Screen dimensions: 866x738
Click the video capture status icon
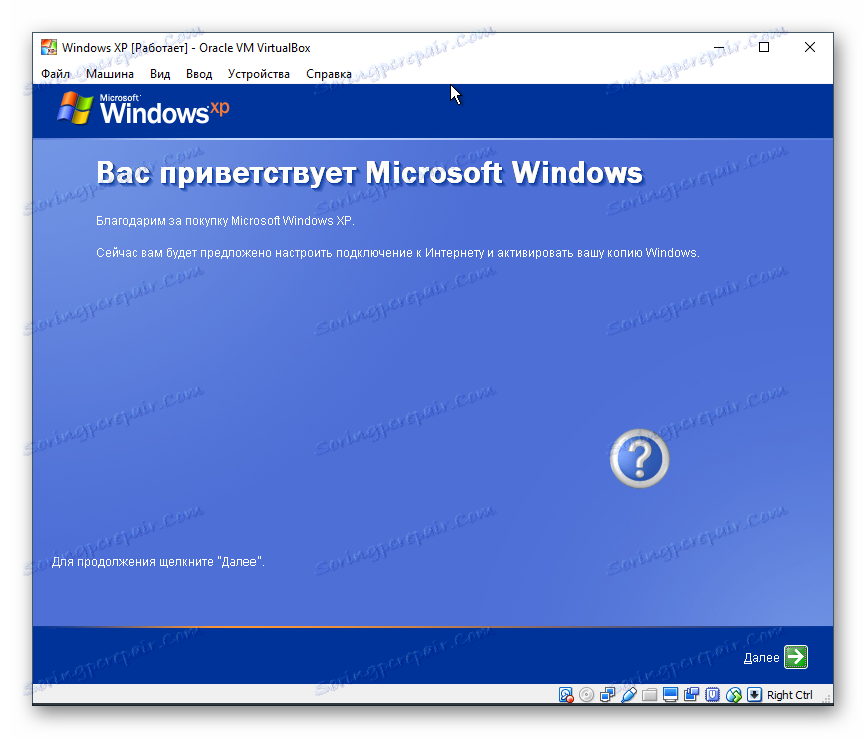[691, 695]
